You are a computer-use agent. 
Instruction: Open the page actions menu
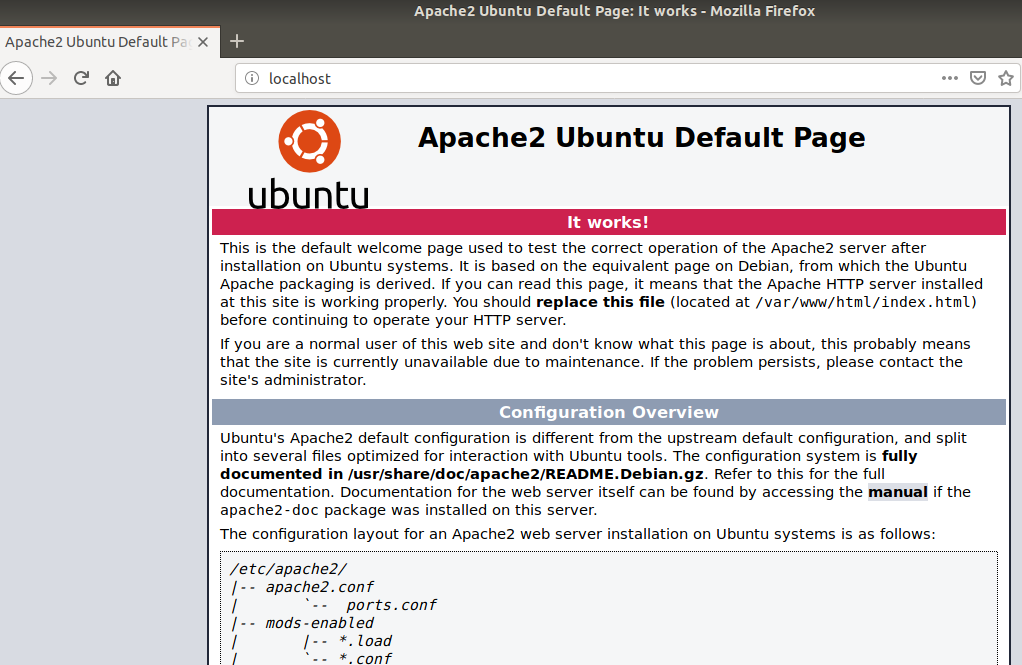coord(950,78)
